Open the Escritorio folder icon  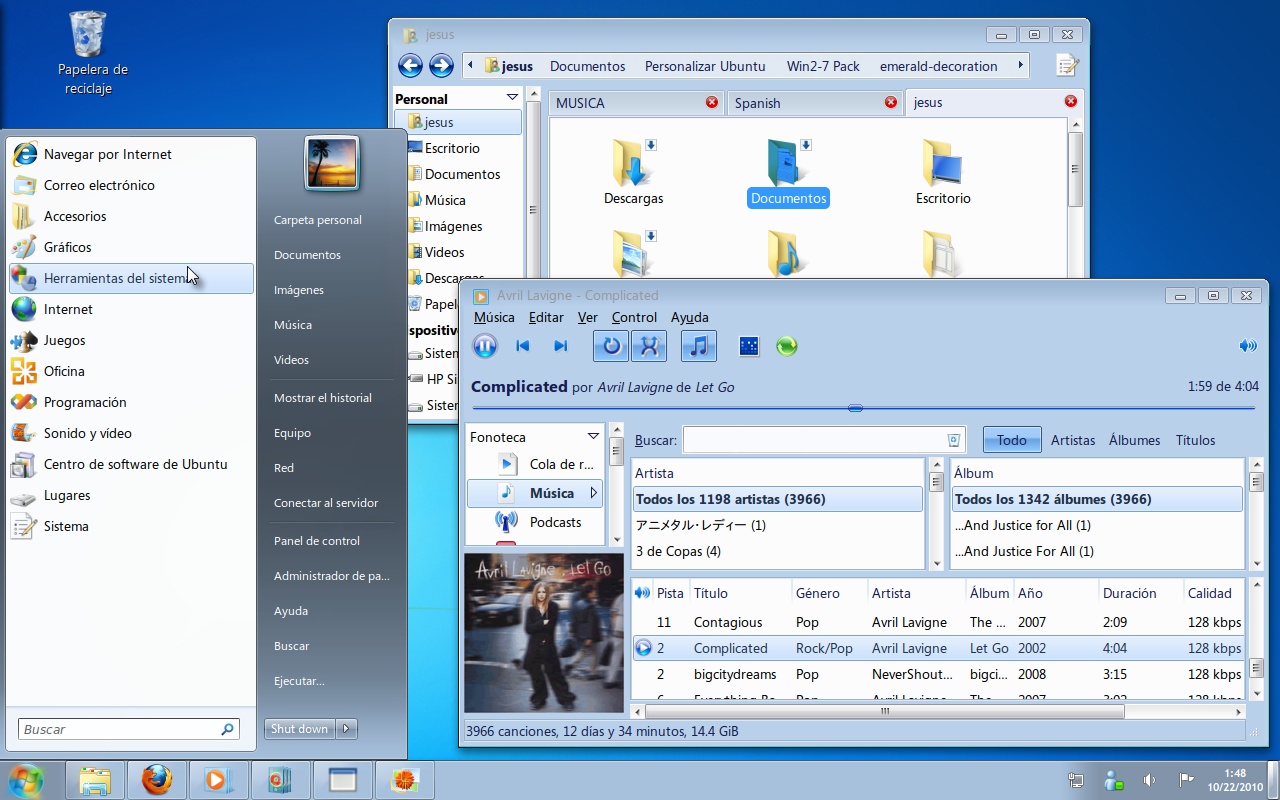[943, 163]
